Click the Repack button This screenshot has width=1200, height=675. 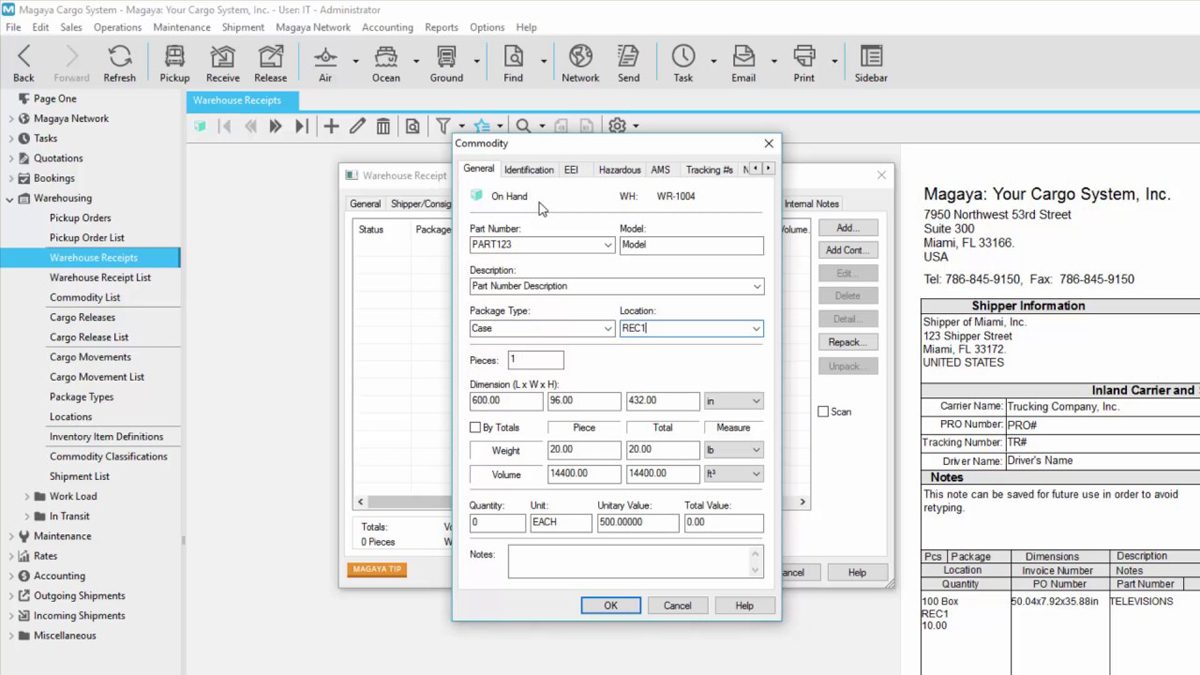click(x=847, y=341)
